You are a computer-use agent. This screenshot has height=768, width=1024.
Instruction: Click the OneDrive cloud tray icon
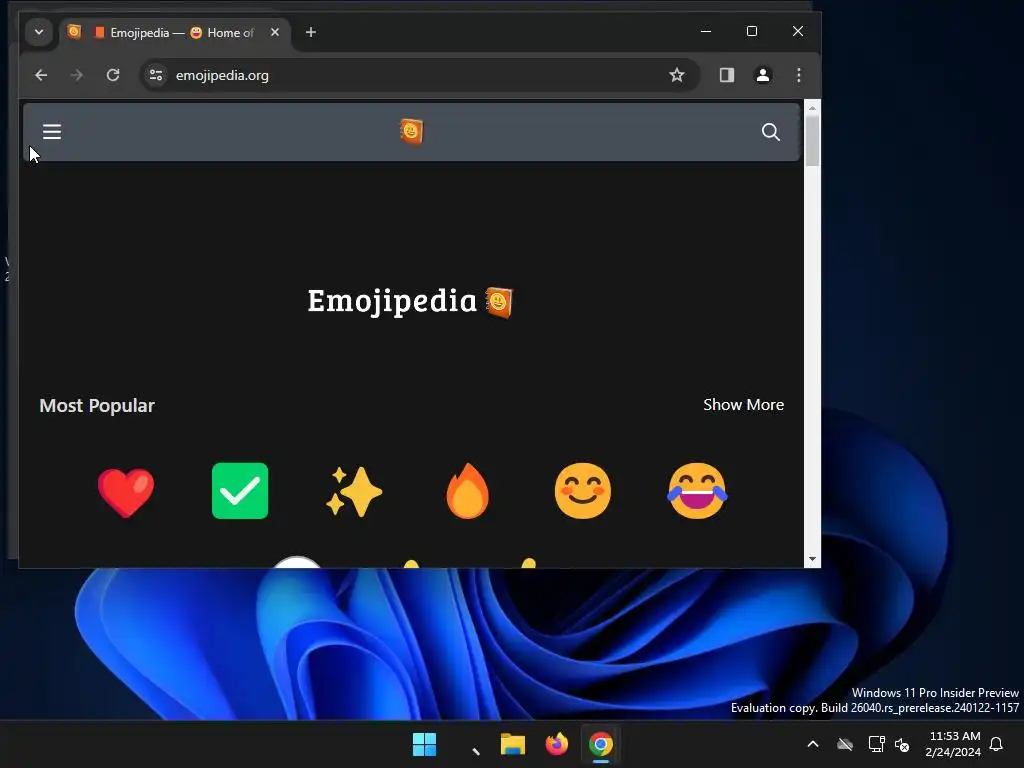(x=845, y=744)
